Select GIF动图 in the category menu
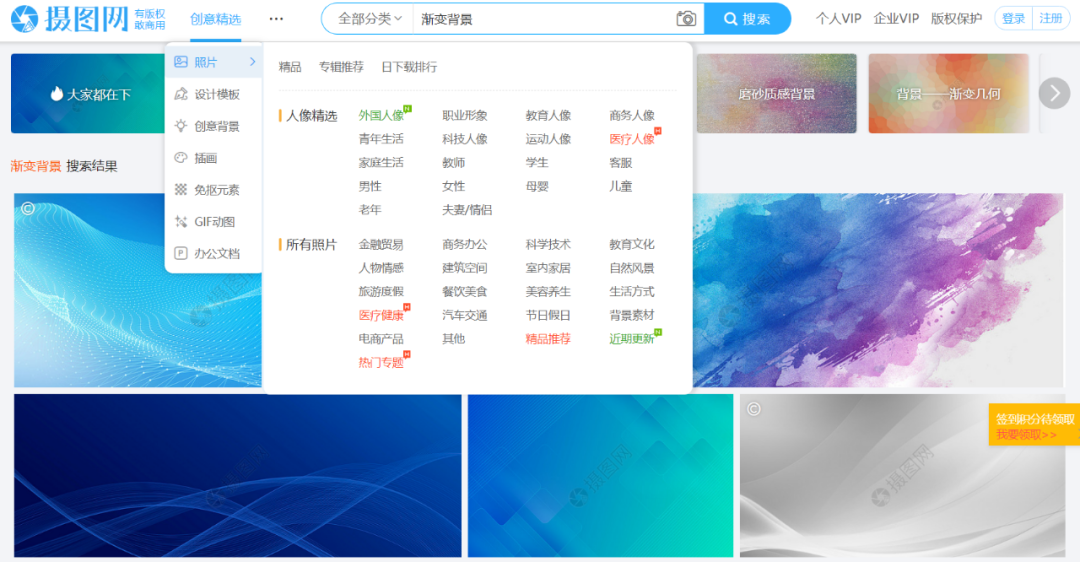The width and height of the screenshot is (1080, 562). (x=215, y=222)
